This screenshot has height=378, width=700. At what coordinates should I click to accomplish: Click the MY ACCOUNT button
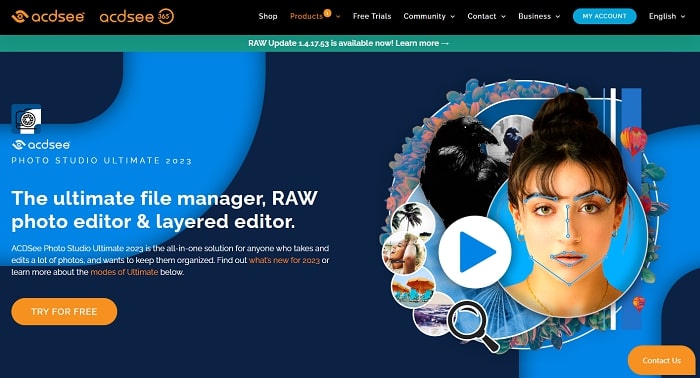pos(604,16)
